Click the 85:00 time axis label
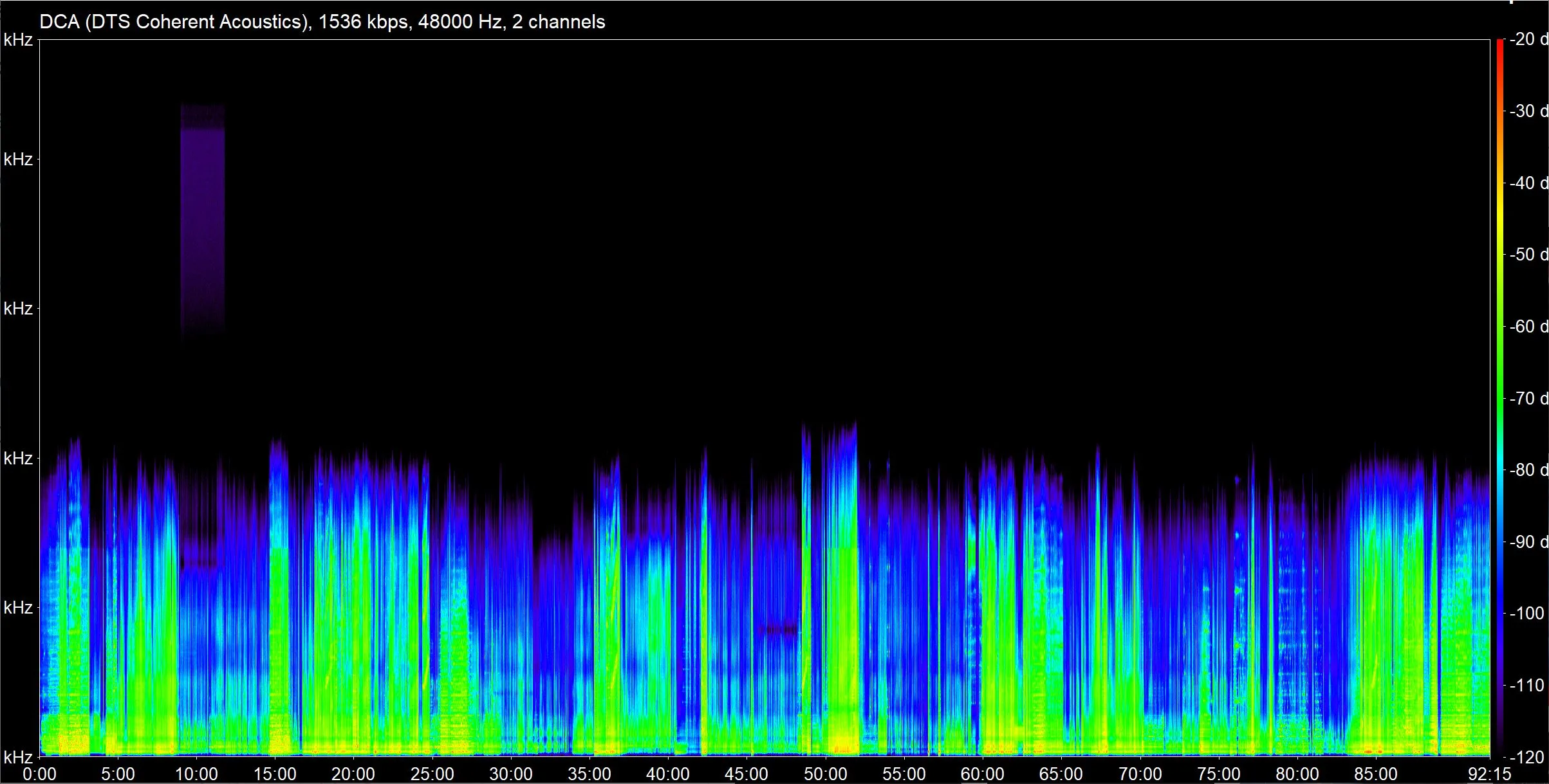This screenshot has height=784, width=1549. pos(1375,774)
